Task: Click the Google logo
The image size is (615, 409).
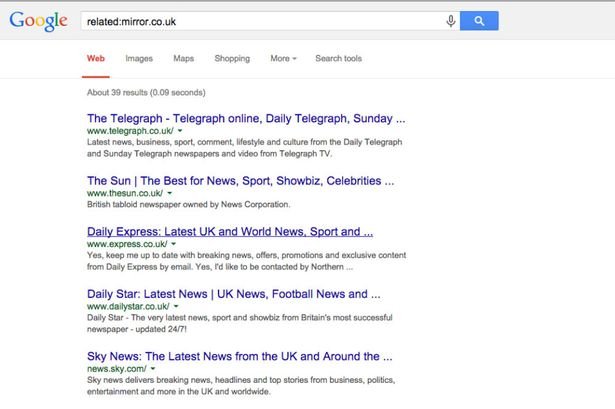Action: (x=39, y=21)
